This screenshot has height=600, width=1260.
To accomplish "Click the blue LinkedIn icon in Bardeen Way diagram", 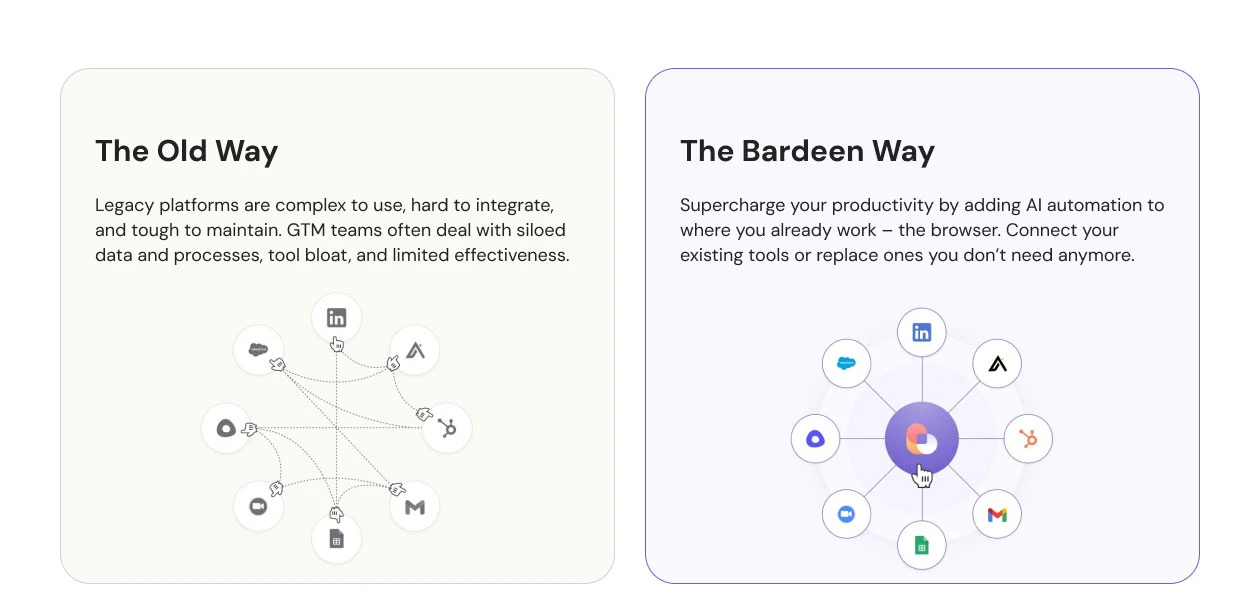I will click(921, 332).
